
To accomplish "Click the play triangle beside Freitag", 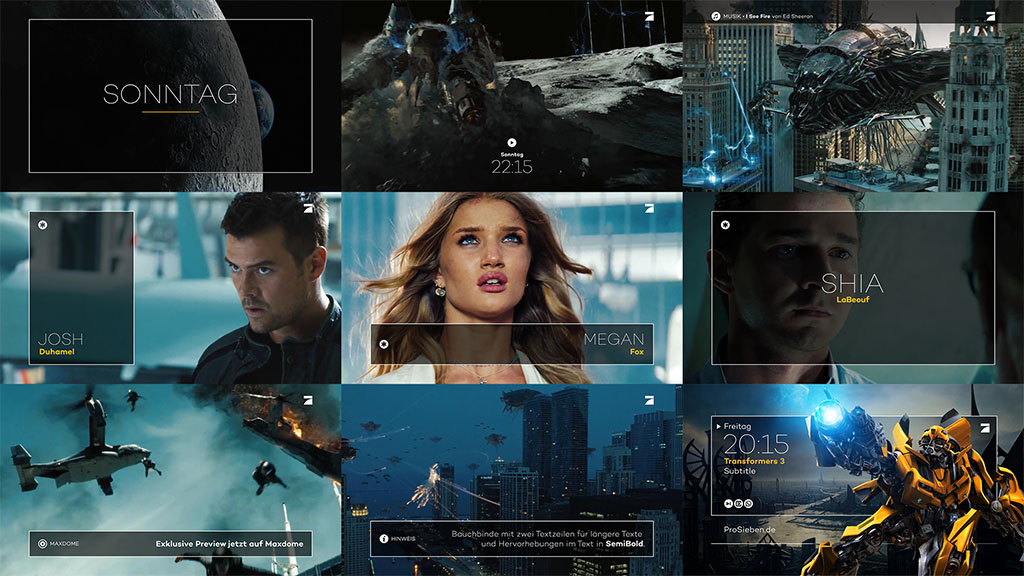I will [x=719, y=426].
